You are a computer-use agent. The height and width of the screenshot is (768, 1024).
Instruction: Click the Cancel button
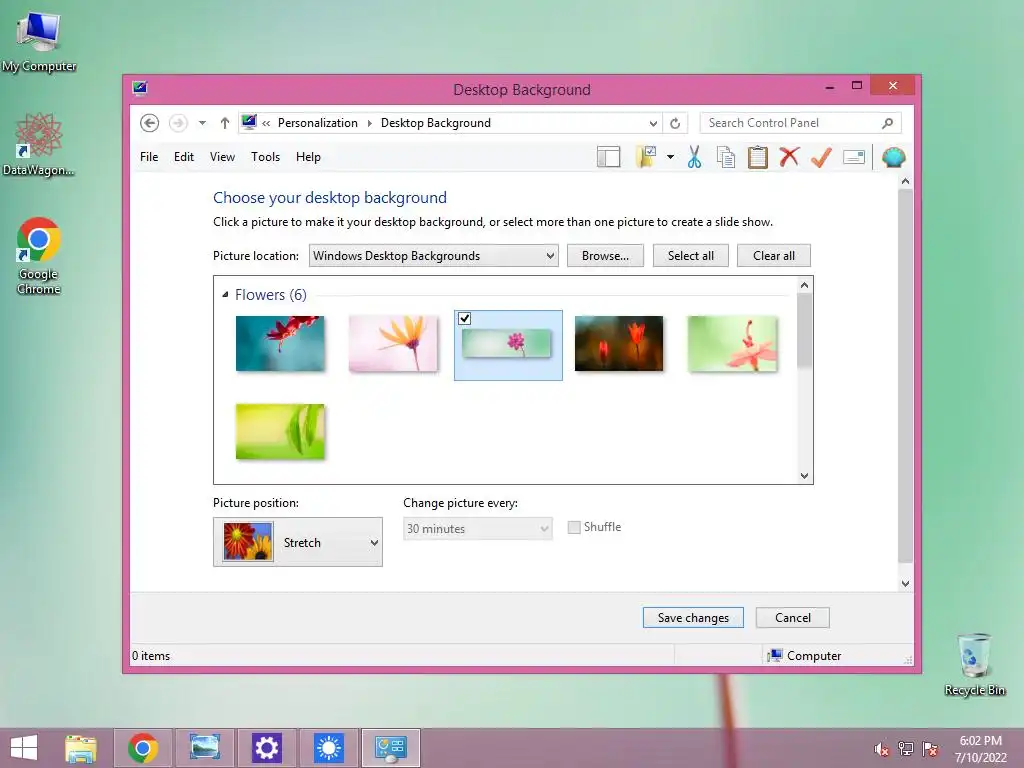point(792,618)
